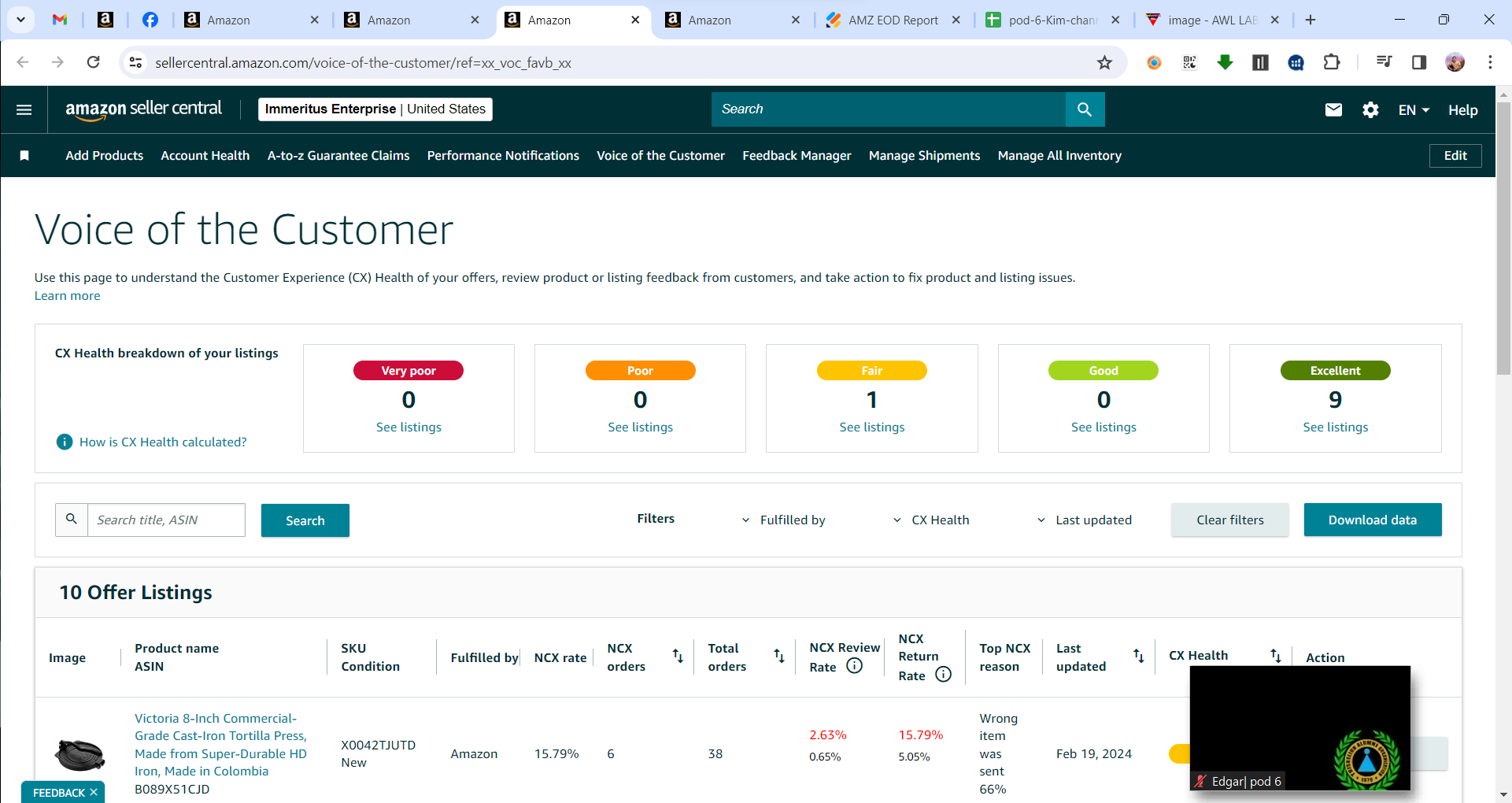Open a new browser tab

pos(1311,20)
